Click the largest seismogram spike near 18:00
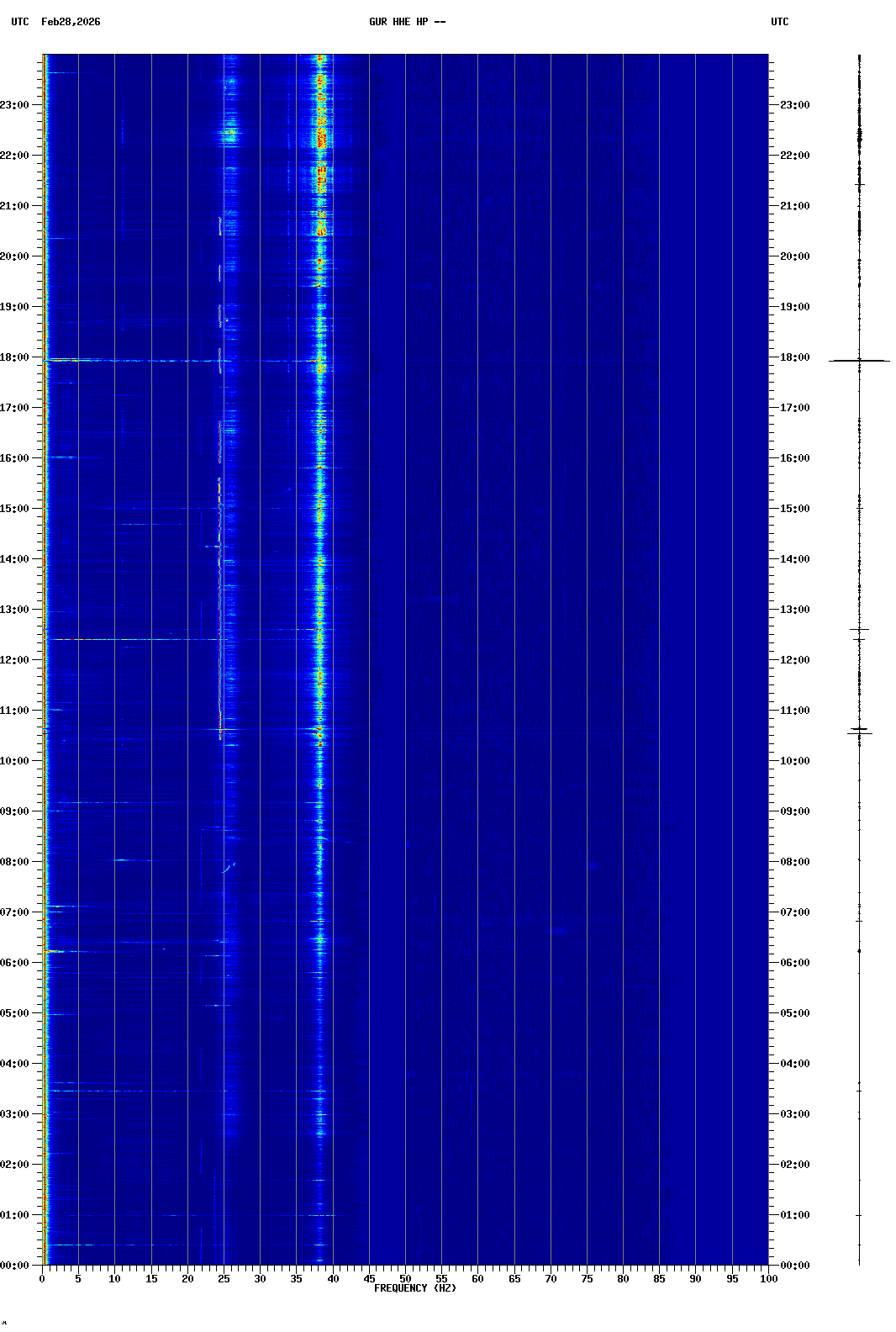 click(859, 361)
